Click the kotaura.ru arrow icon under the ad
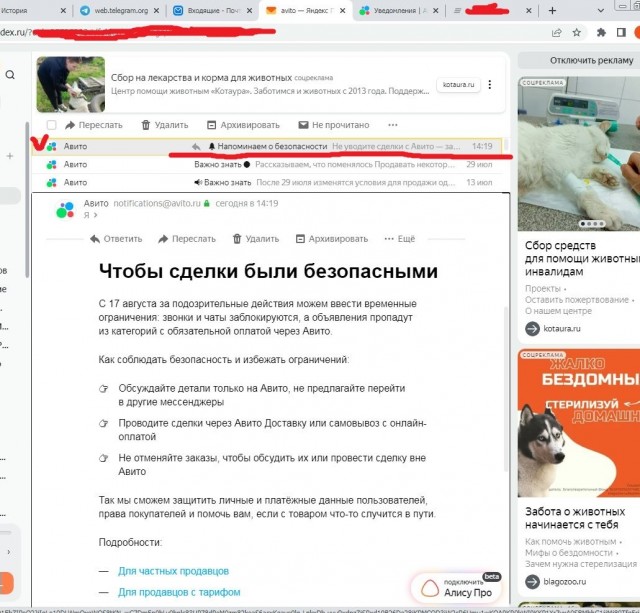The height and width of the screenshot is (613, 640). (532, 329)
